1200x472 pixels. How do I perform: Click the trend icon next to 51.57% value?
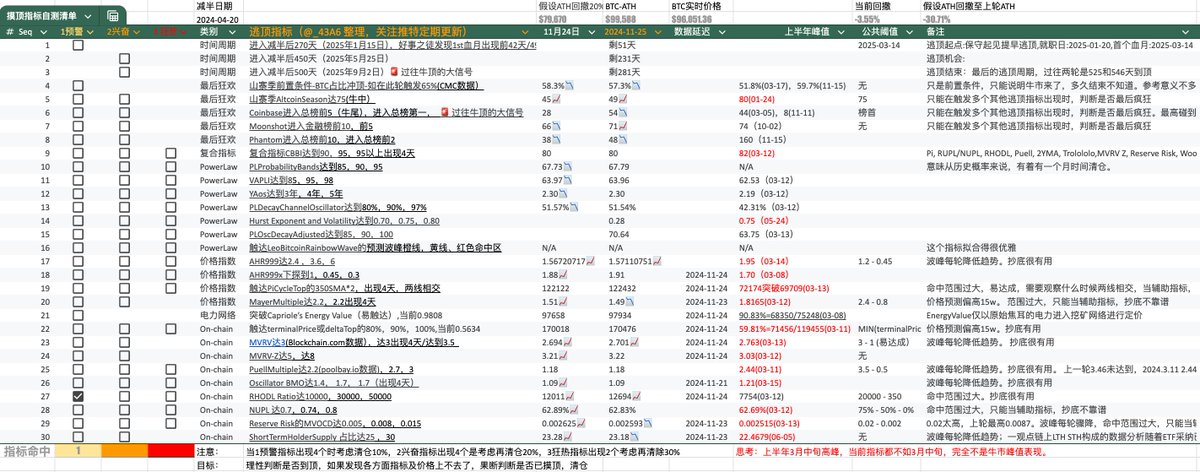point(573,205)
